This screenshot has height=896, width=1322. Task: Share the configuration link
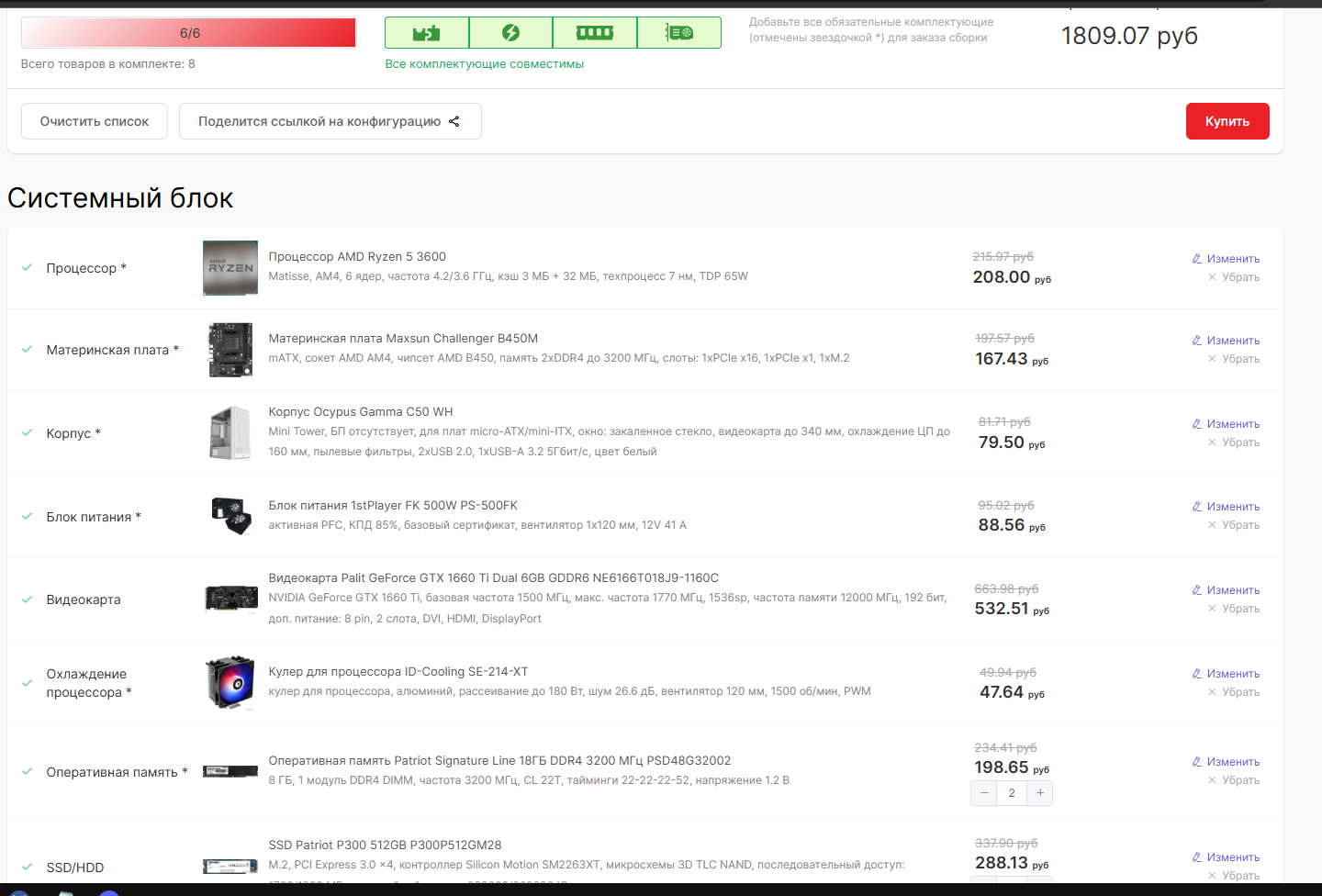pos(330,121)
